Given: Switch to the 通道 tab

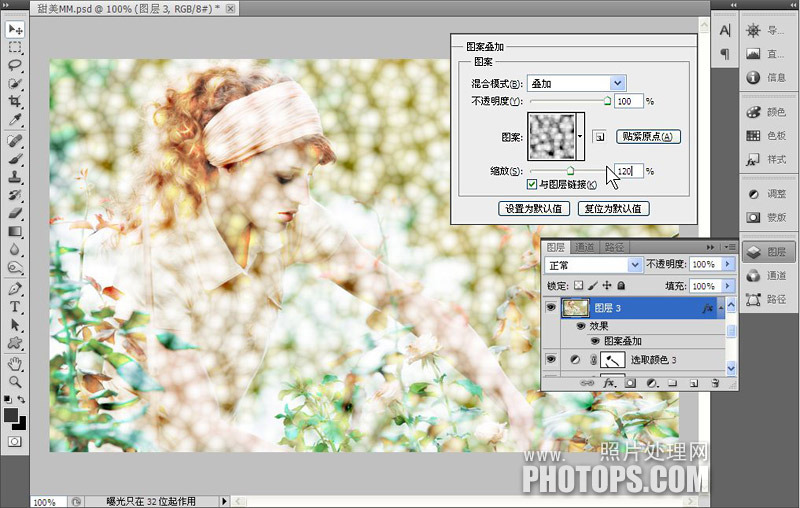Looking at the screenshot, I should pos(585,247).
